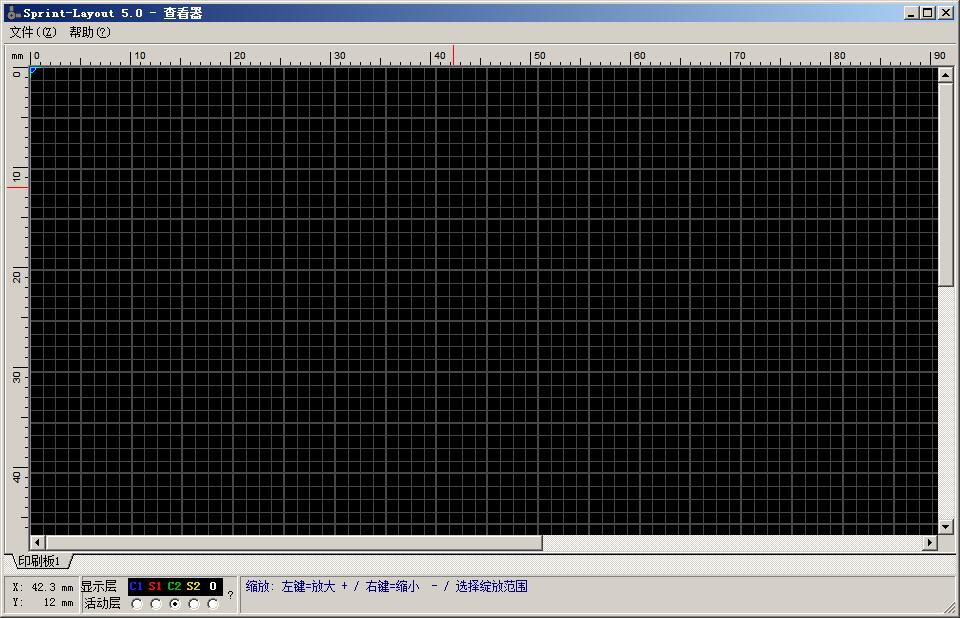960x618 pixels.
Task: Click the vertical scrollbar thumb
Action: (945, 184)
